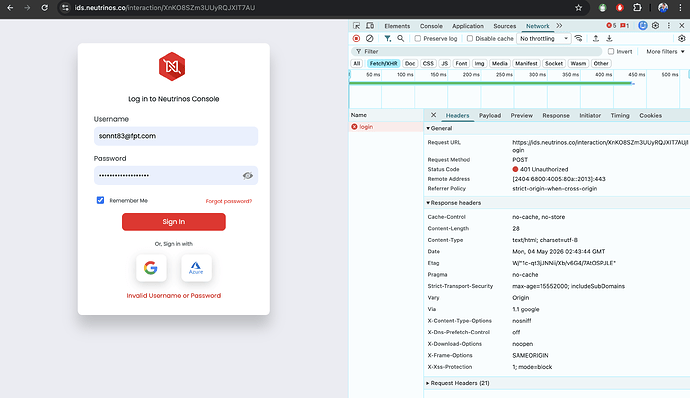Image resolution: width=690 pixels, height=398 pixels.
Task: Open the Timing tab of the request
Action: pyautogui.click(x=620, y=115)
